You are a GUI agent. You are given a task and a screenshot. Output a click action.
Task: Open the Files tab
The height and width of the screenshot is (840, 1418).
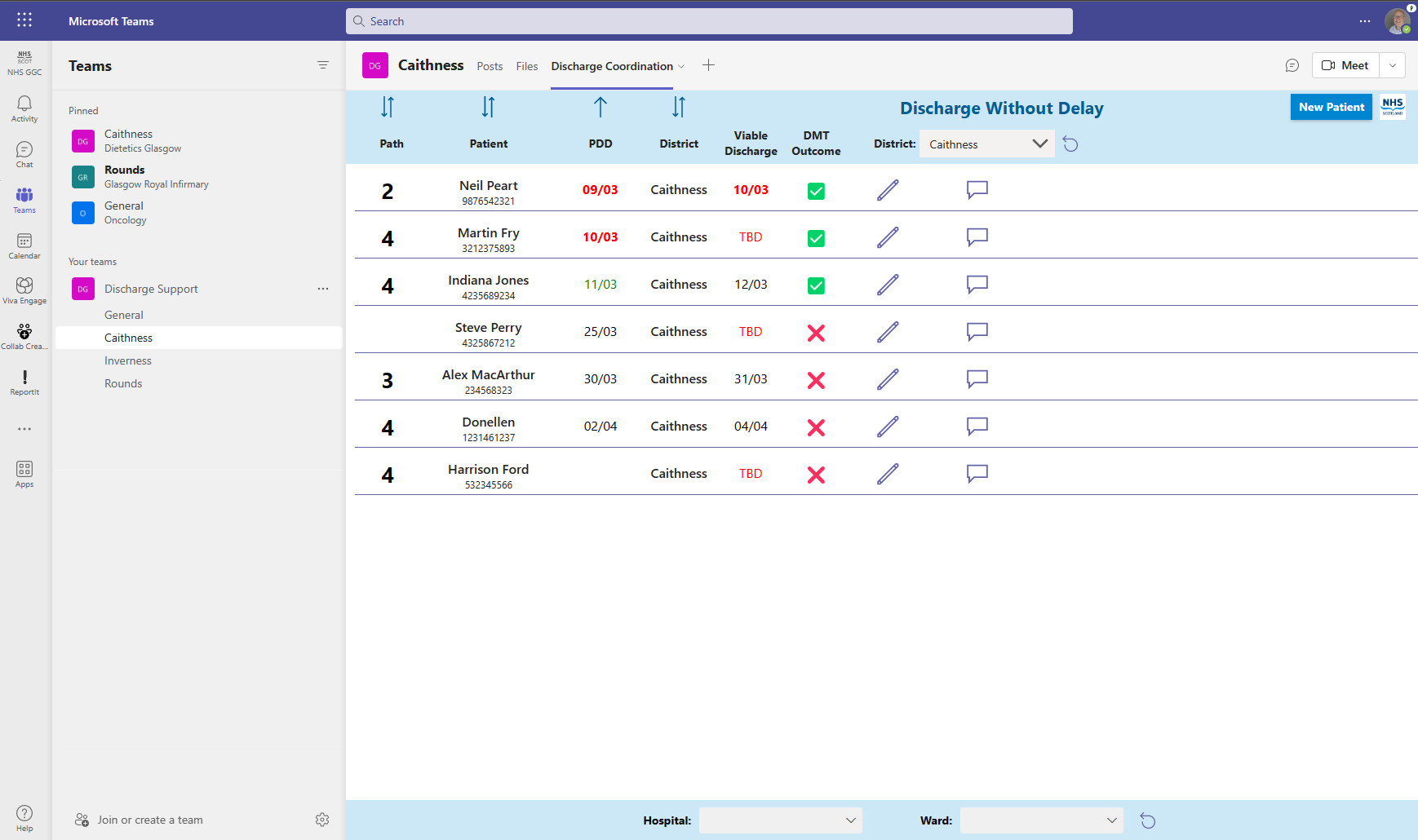(x=526, y=66)
